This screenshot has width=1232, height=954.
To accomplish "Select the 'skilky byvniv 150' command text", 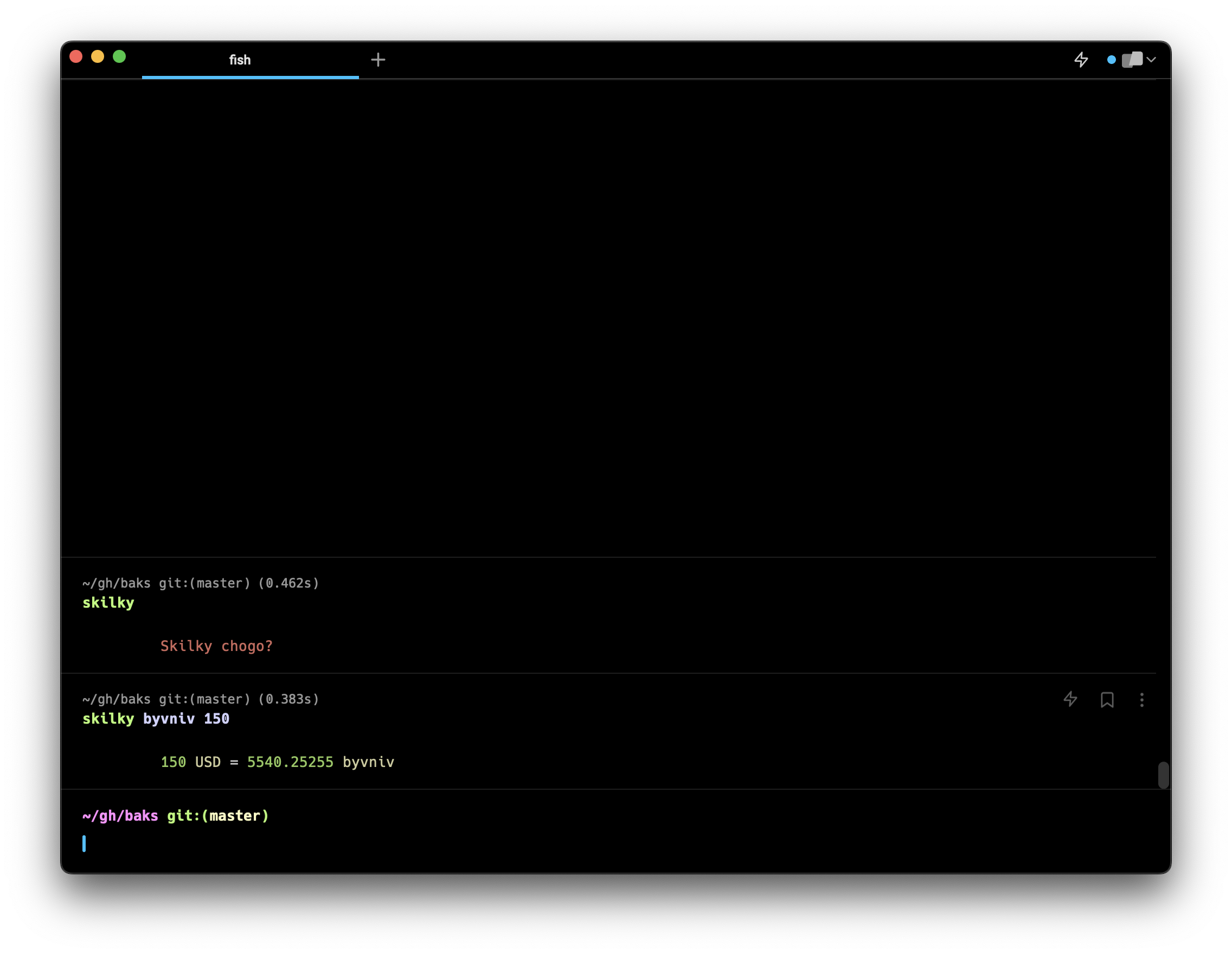I will 156,719.
